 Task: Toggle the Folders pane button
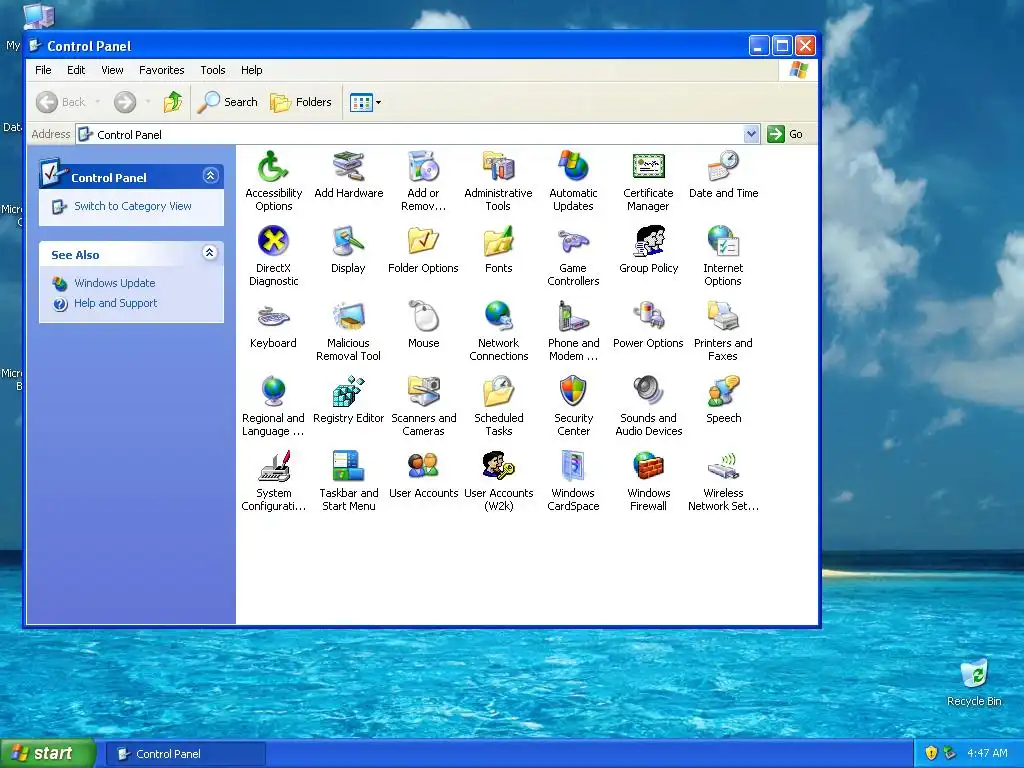pos(301,102)
